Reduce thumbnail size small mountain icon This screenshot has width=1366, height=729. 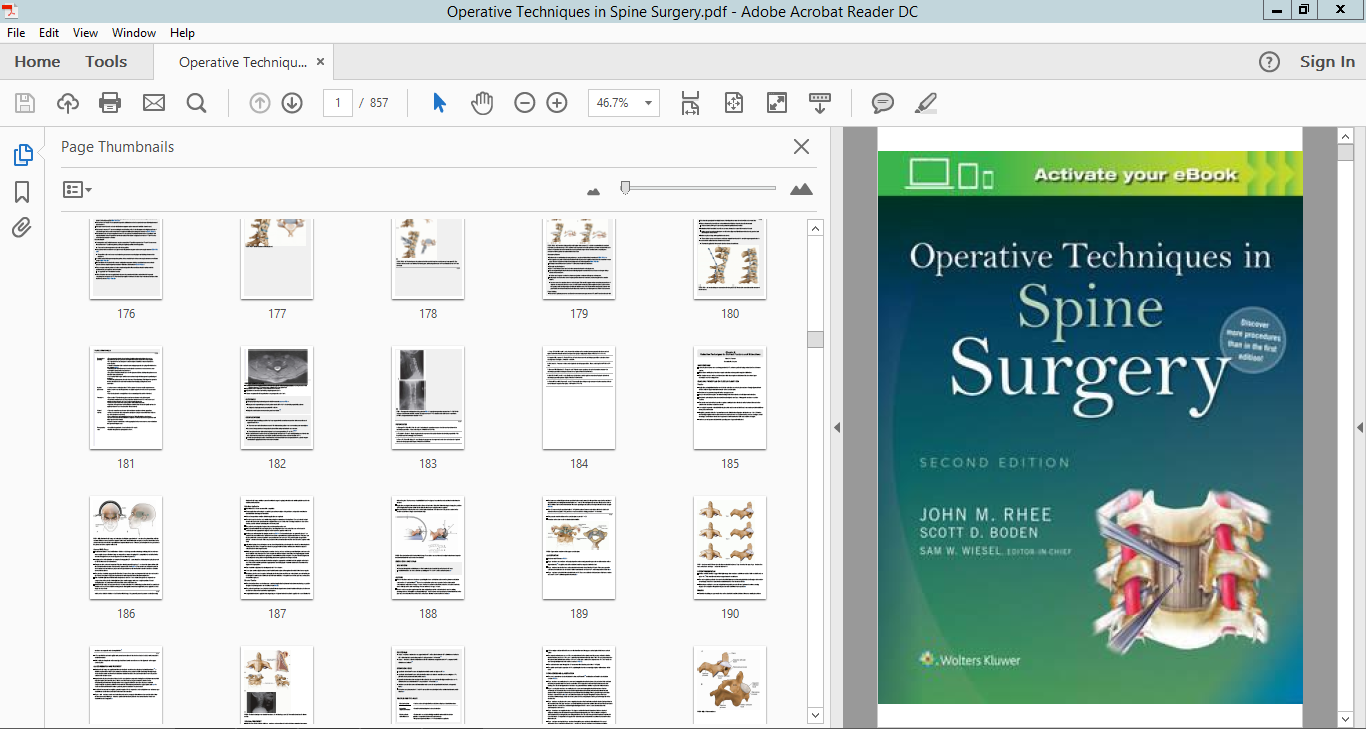click(593, 191)
